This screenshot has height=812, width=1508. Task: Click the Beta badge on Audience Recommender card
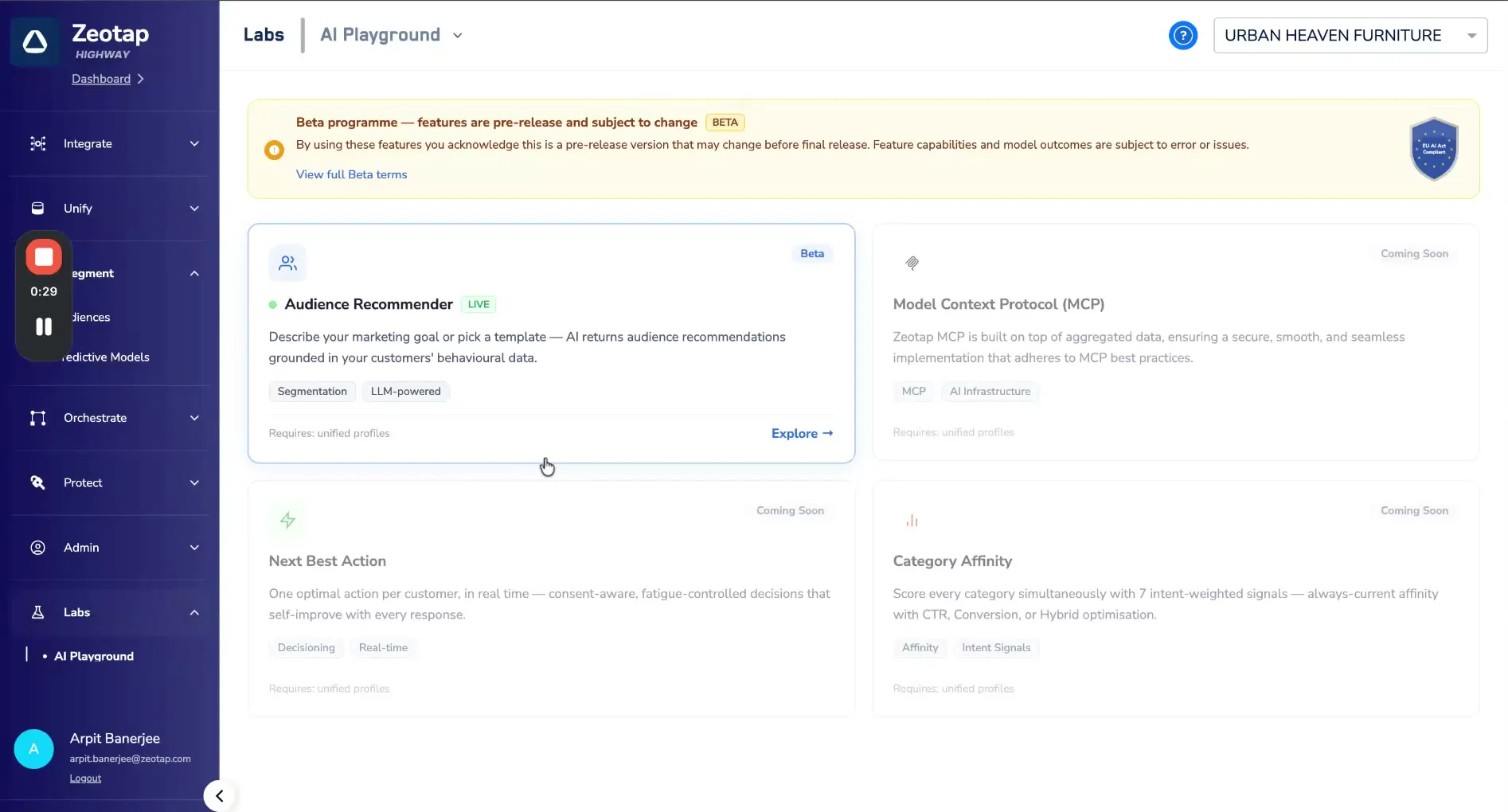pos(812,253)
